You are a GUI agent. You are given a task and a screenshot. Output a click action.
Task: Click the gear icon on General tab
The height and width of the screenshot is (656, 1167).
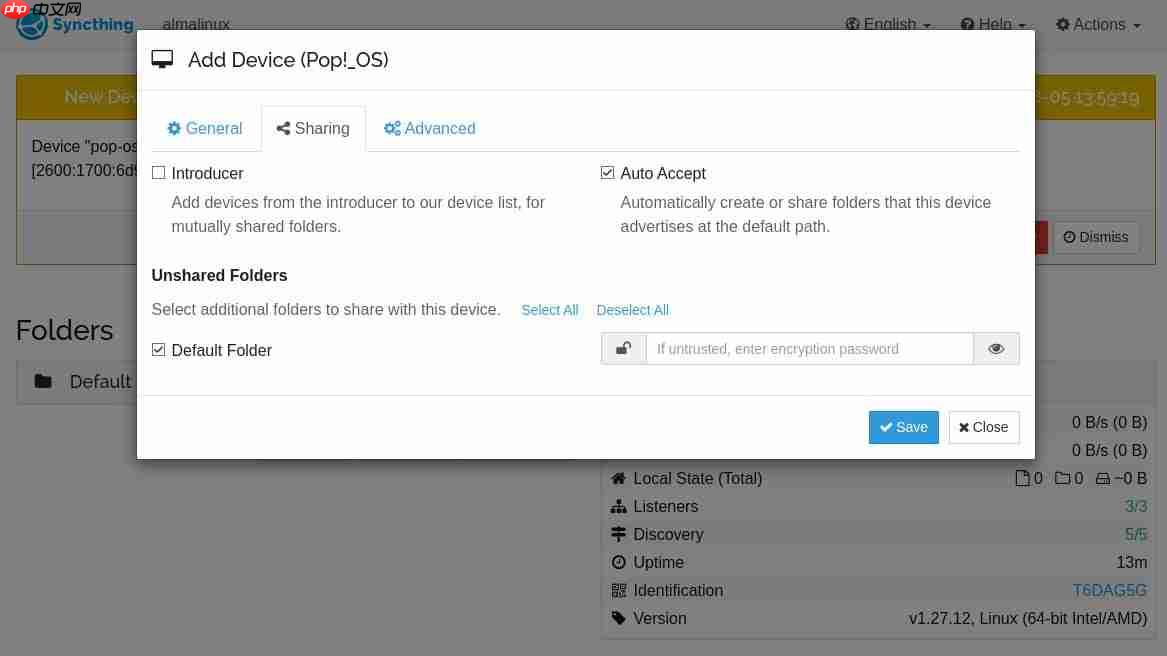point(174,129)
